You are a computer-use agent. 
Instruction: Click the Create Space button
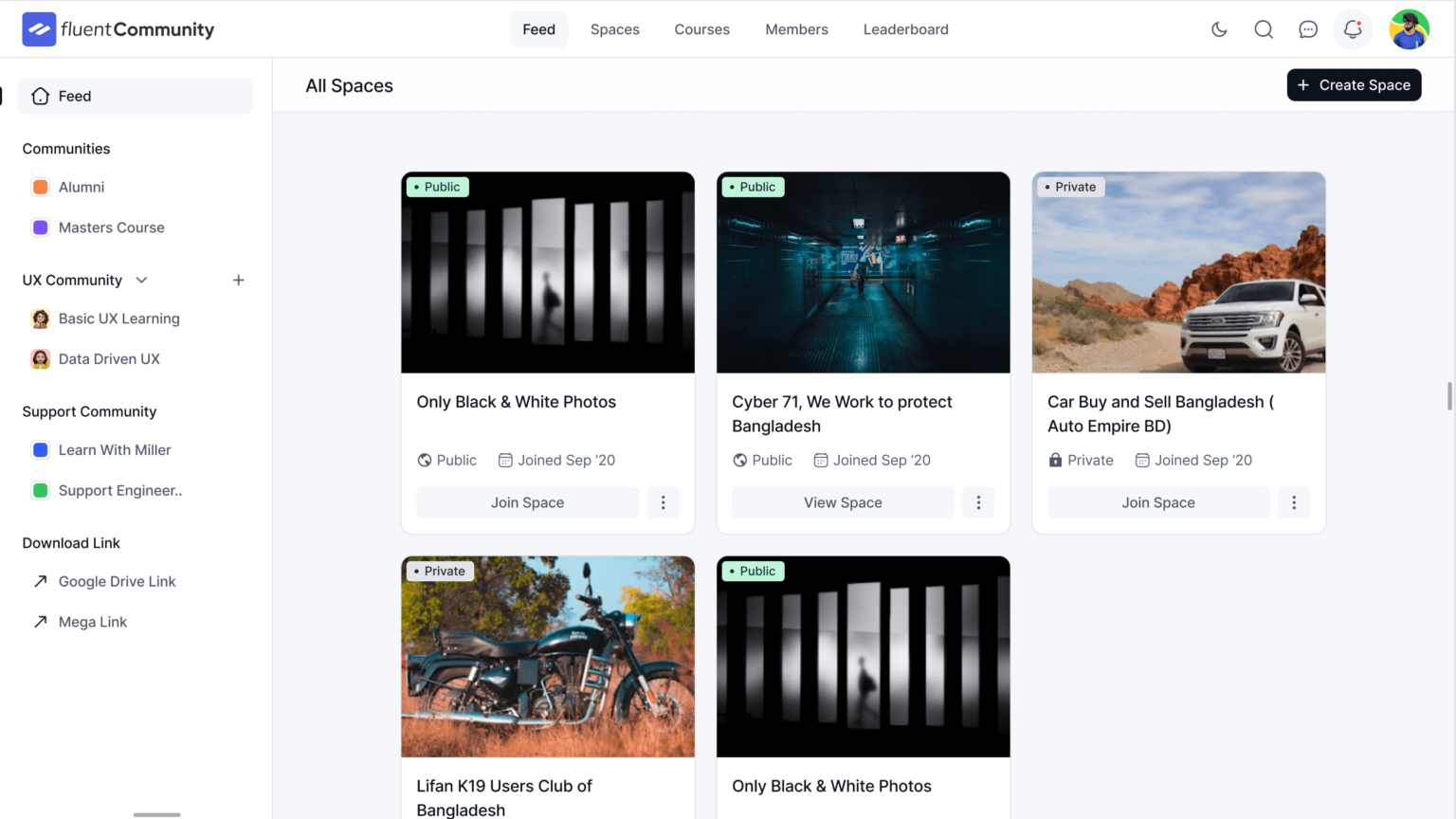[x=1354, y=85]
